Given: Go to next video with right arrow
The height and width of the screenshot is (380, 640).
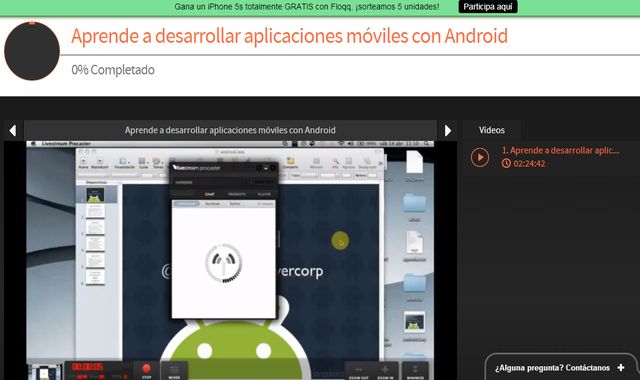Looking at the screenshot, I should tap(448, 131).
